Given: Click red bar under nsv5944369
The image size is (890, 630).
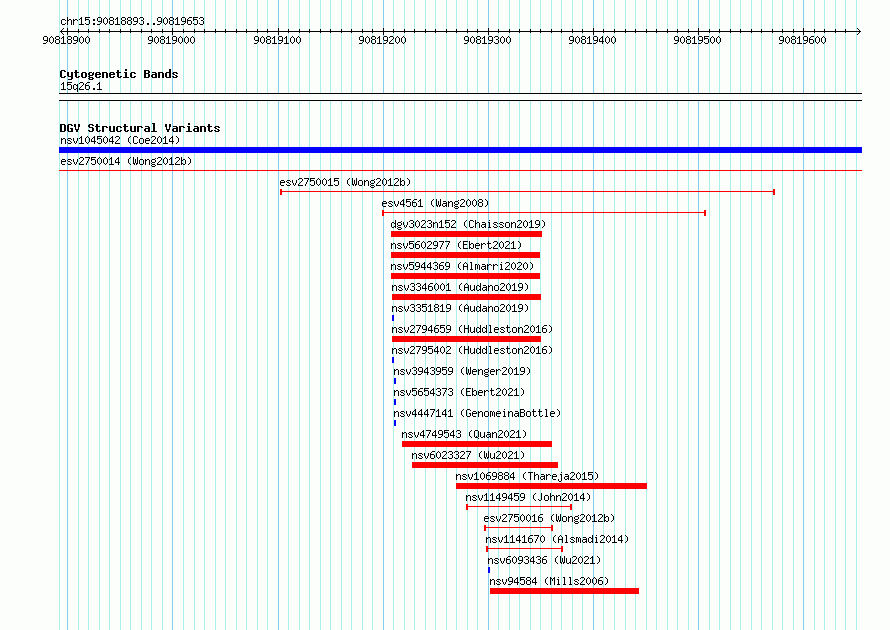Looking at the screenshot, I should 465,276.
